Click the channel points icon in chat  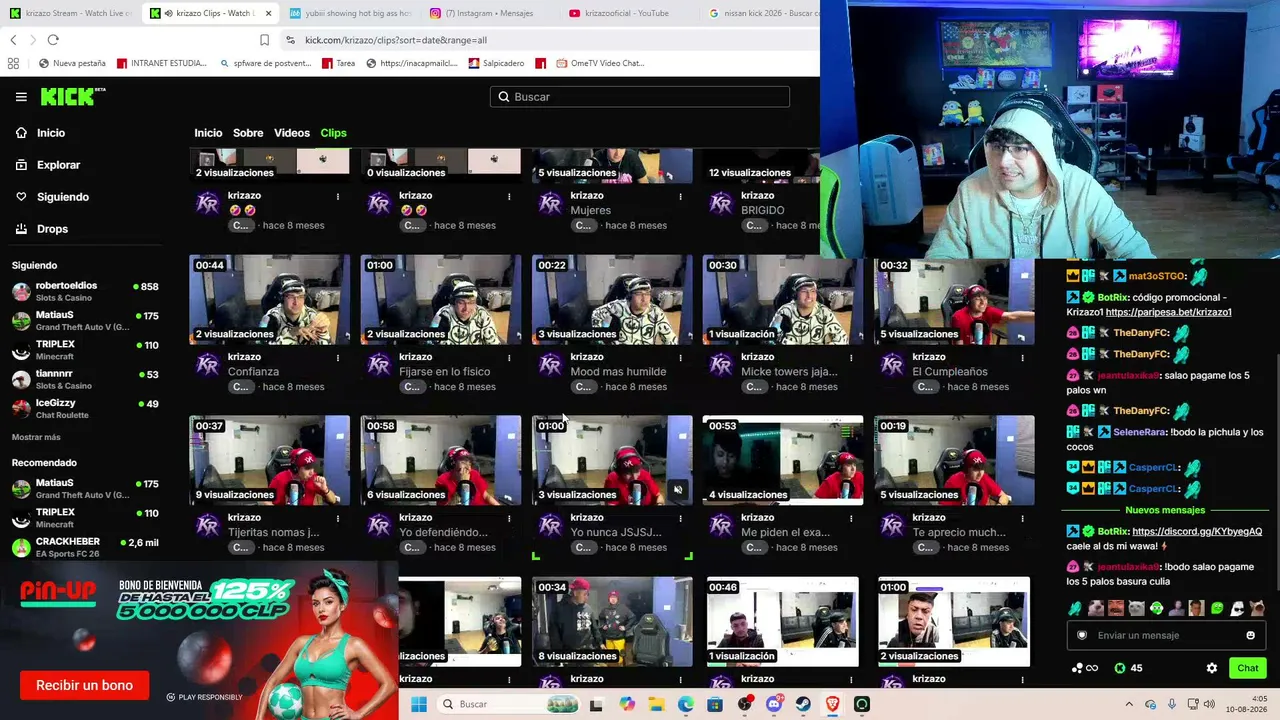(1084, 668)
